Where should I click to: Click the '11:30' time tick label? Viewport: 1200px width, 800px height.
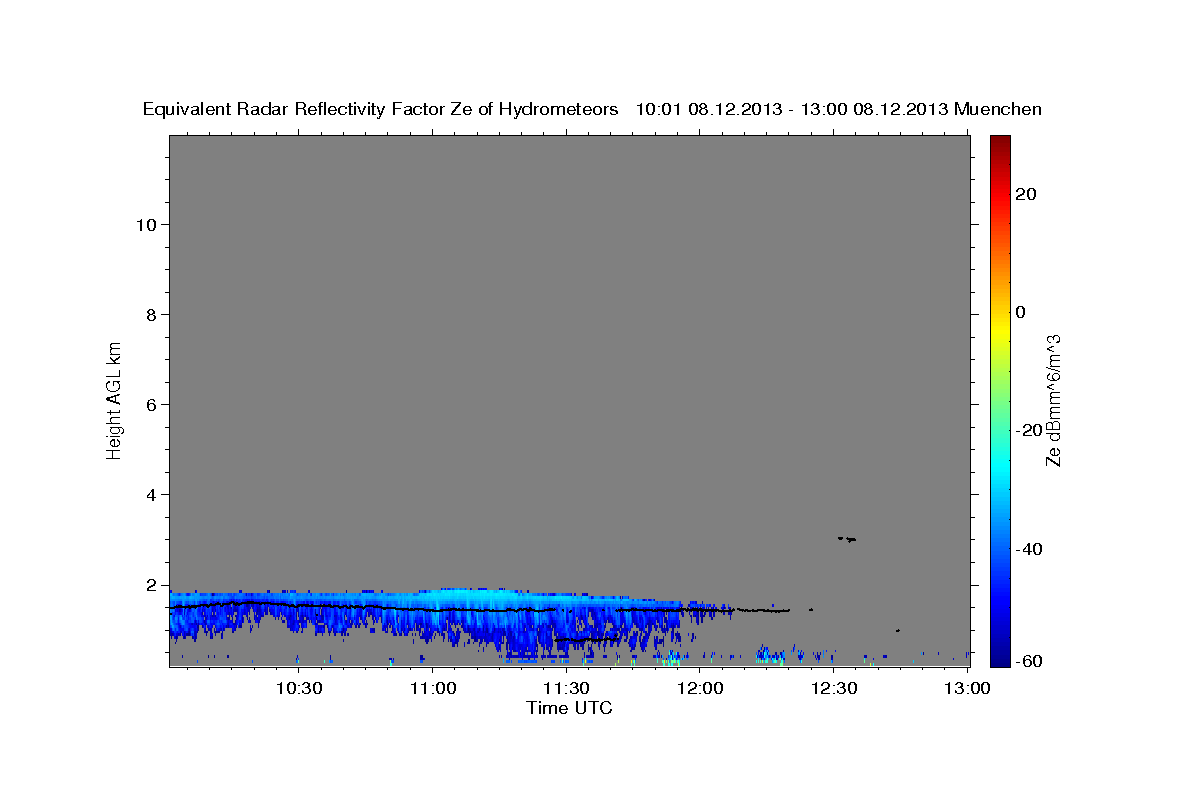(566, 688)
